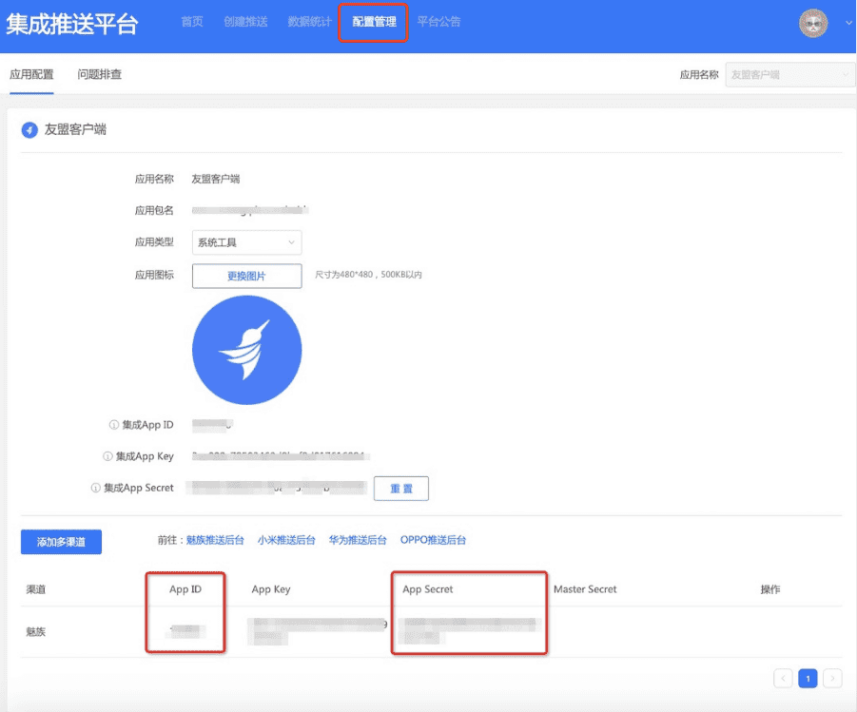The width and height of the screenshot is (857, 712).
Task: Select page 1 in pagination
Action: 808,679
